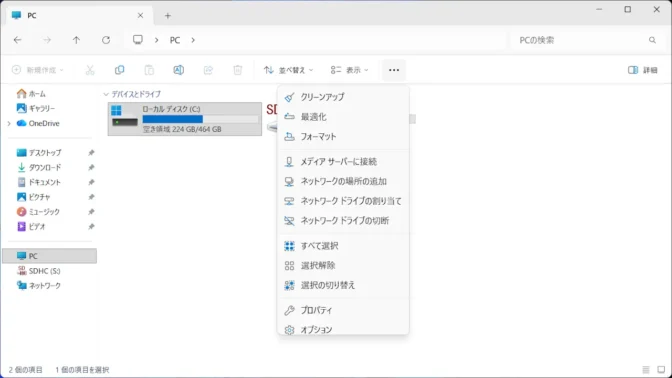Open the 表示 view dropdown
Image resolution: width=672 pixels, height=378 pixels.
[349, 70]
